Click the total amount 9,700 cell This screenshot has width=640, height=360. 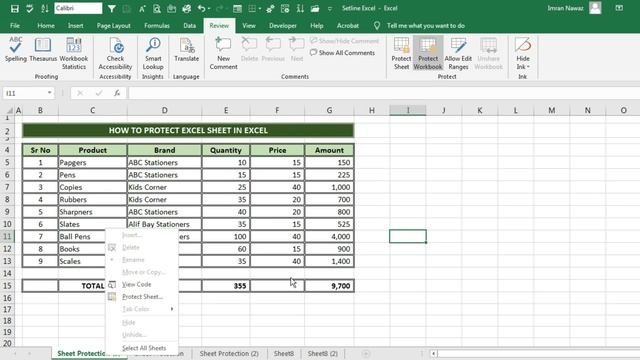pyautogui.click(x=329, y=286)
